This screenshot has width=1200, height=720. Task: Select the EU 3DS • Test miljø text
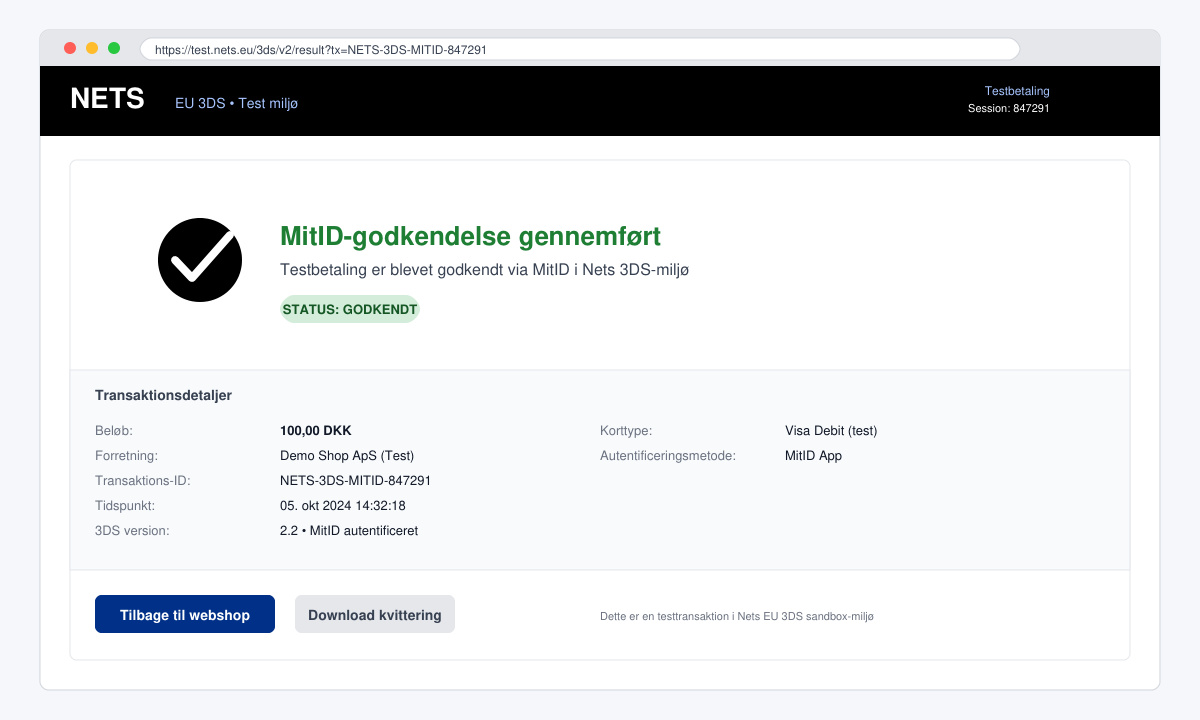pyautogui.click(x=236, y=103)
